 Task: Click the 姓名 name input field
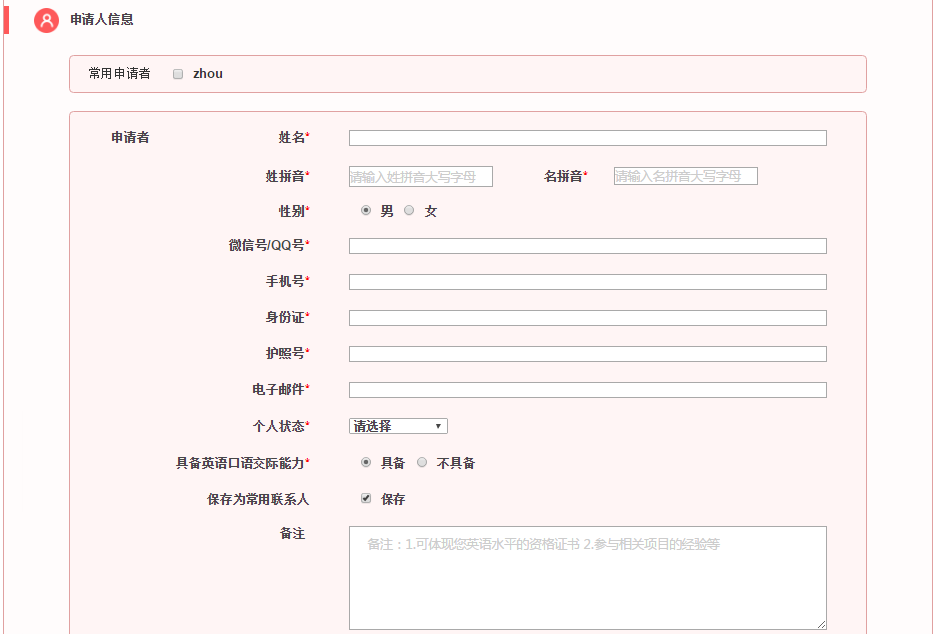pyautogui.click(x=587, y=138)
